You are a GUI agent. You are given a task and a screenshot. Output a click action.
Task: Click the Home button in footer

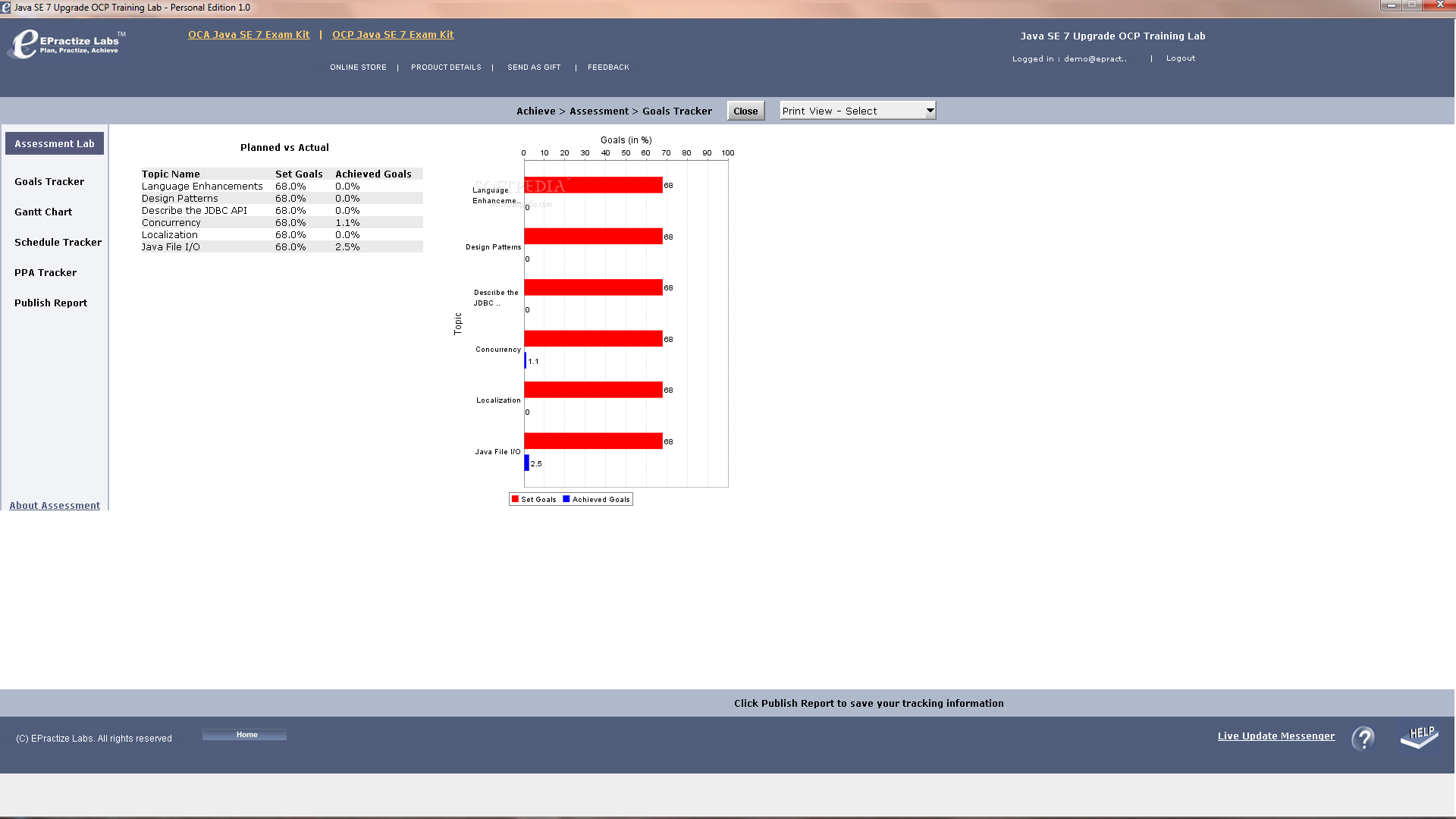245,735
